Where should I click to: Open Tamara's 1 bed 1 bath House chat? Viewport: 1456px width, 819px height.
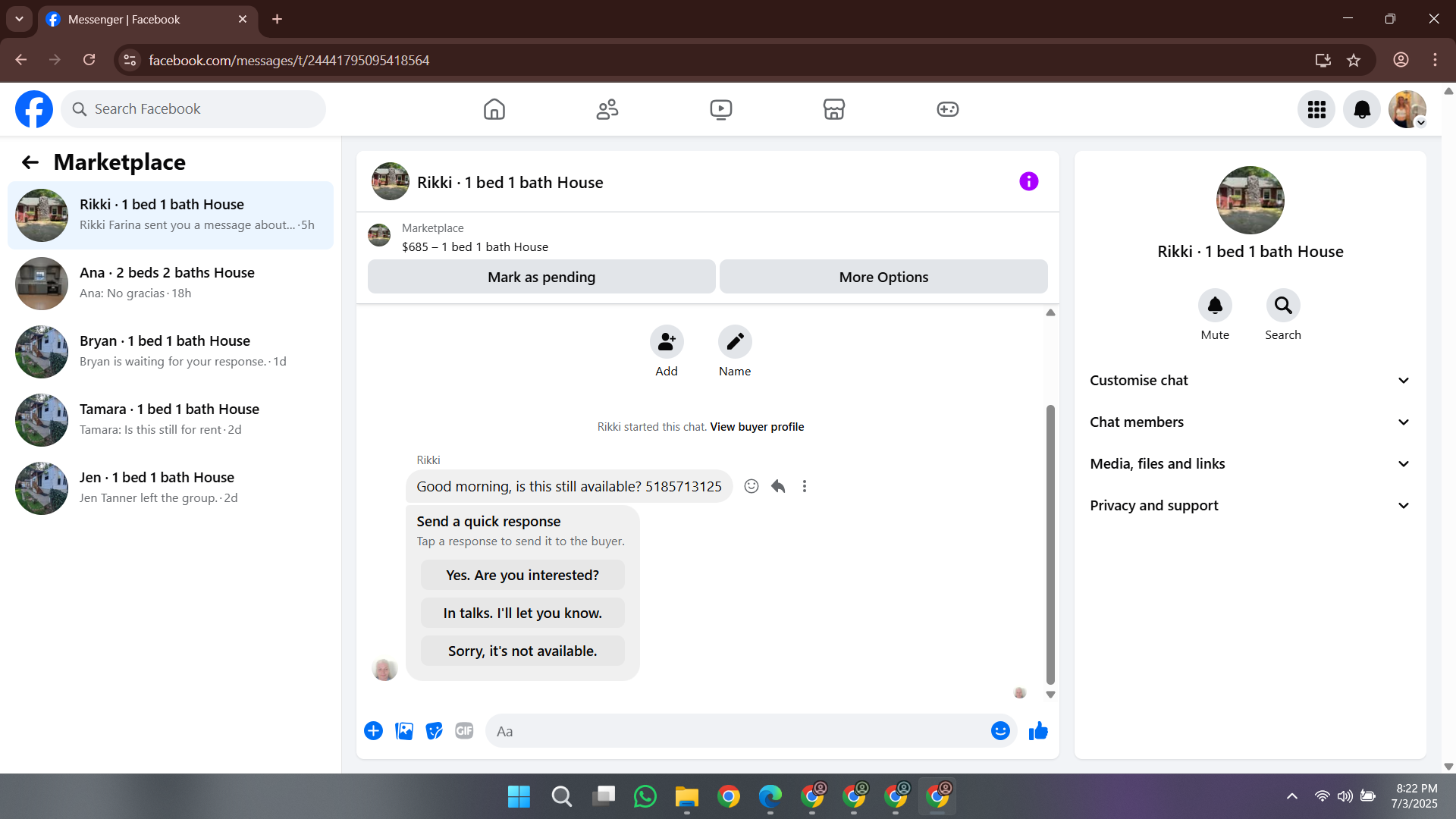pyautogui.click(x=171, y=419)
